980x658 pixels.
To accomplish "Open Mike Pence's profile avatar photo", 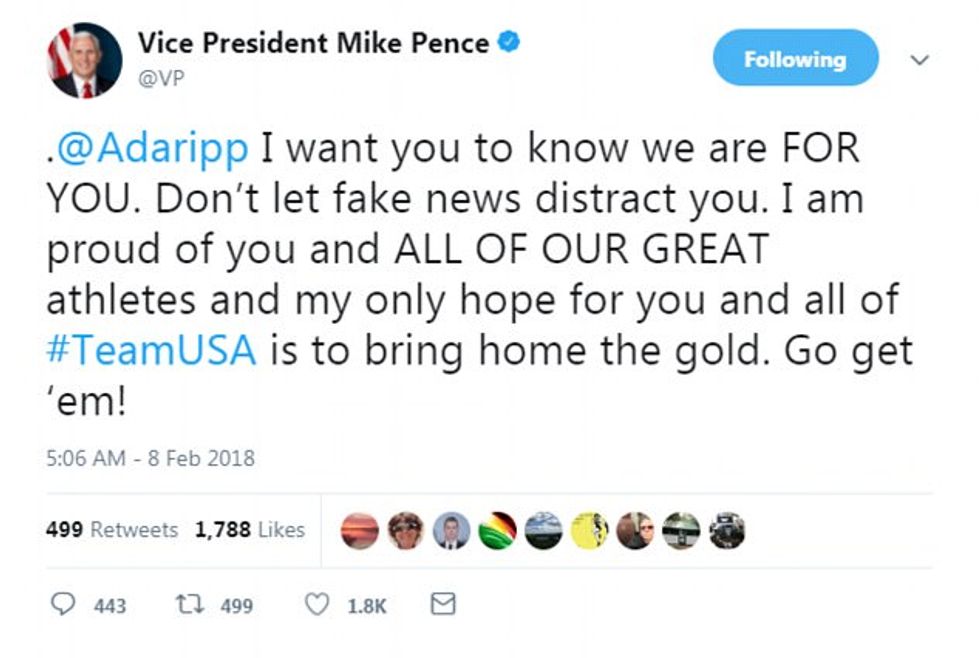I will click(83, 60).
